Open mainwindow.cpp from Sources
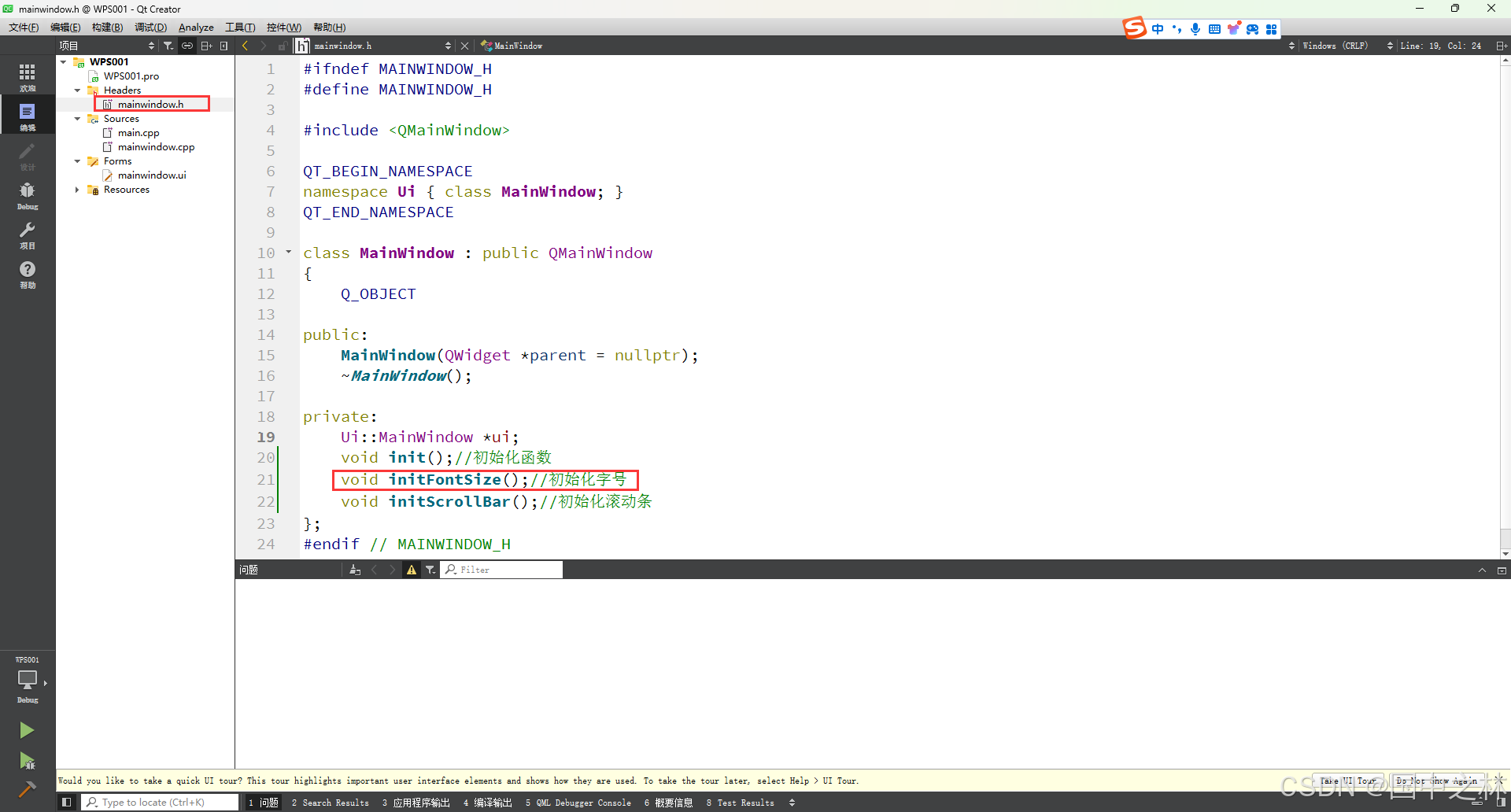This screenshot has height=812, width=1511. click(x=156, y=147)
